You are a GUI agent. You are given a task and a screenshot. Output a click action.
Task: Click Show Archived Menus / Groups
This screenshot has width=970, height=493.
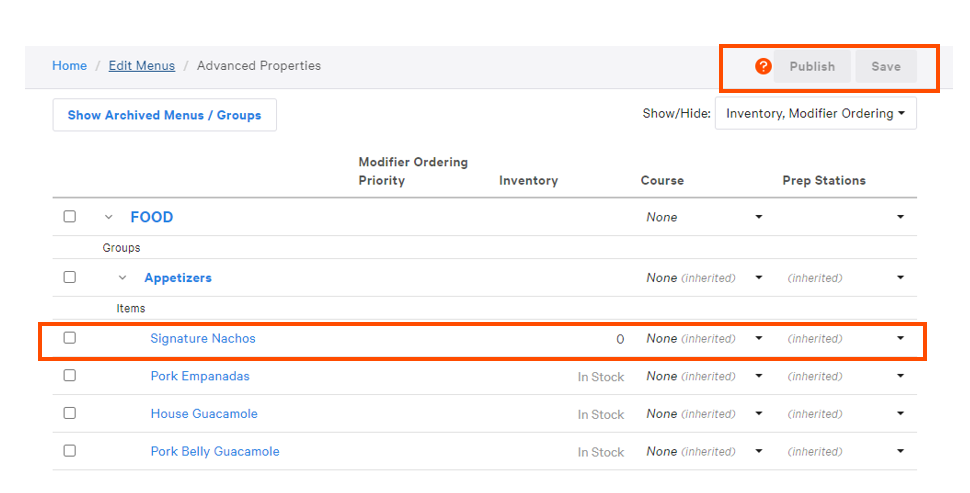click(x=164, y=115)
